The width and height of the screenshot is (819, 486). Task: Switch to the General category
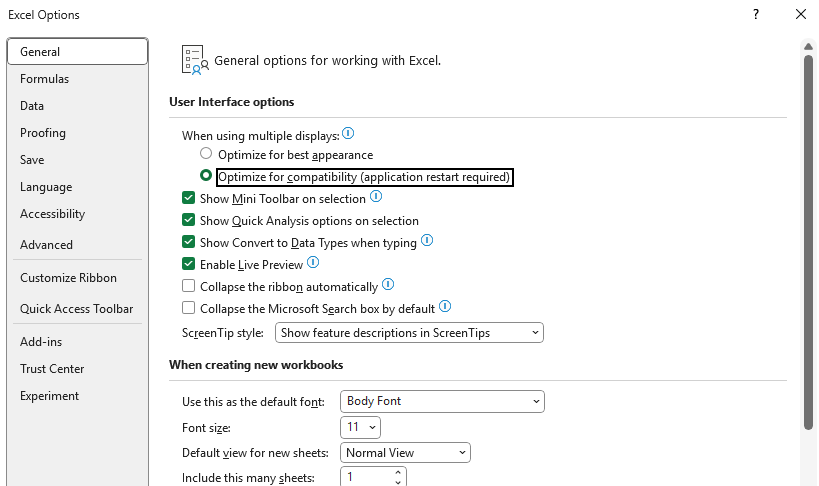[x=77, y=52]
